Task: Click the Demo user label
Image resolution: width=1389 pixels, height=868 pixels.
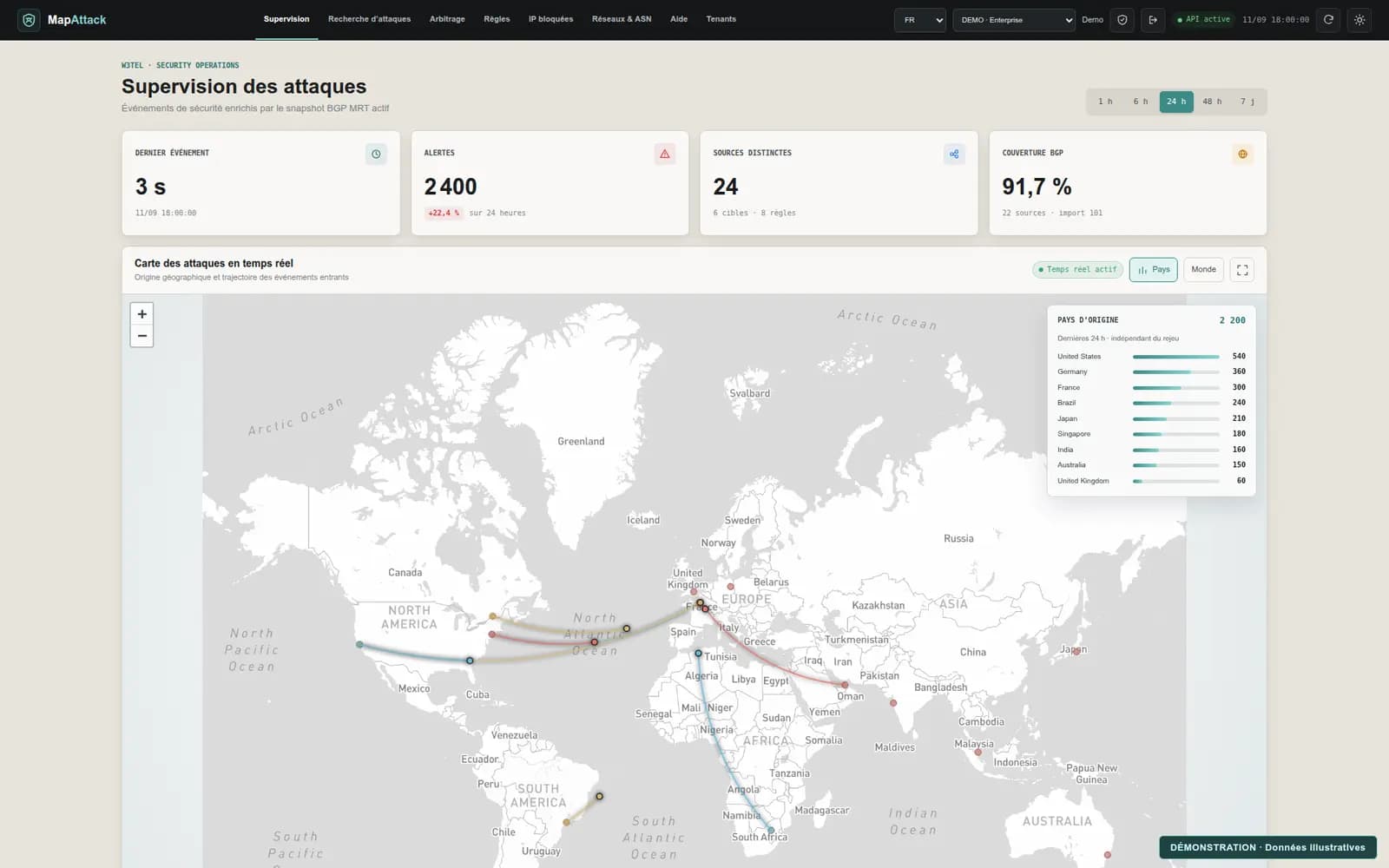Action: click(x=1092, y=20)
